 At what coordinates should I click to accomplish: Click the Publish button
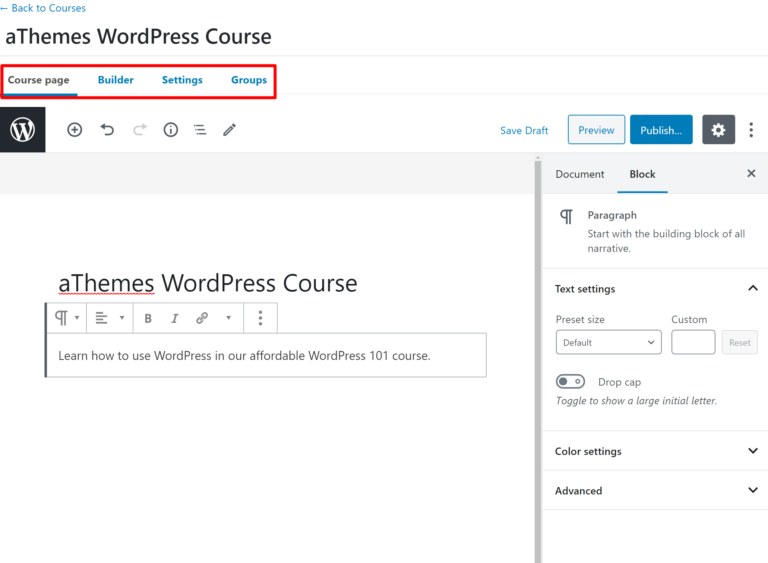661,130
